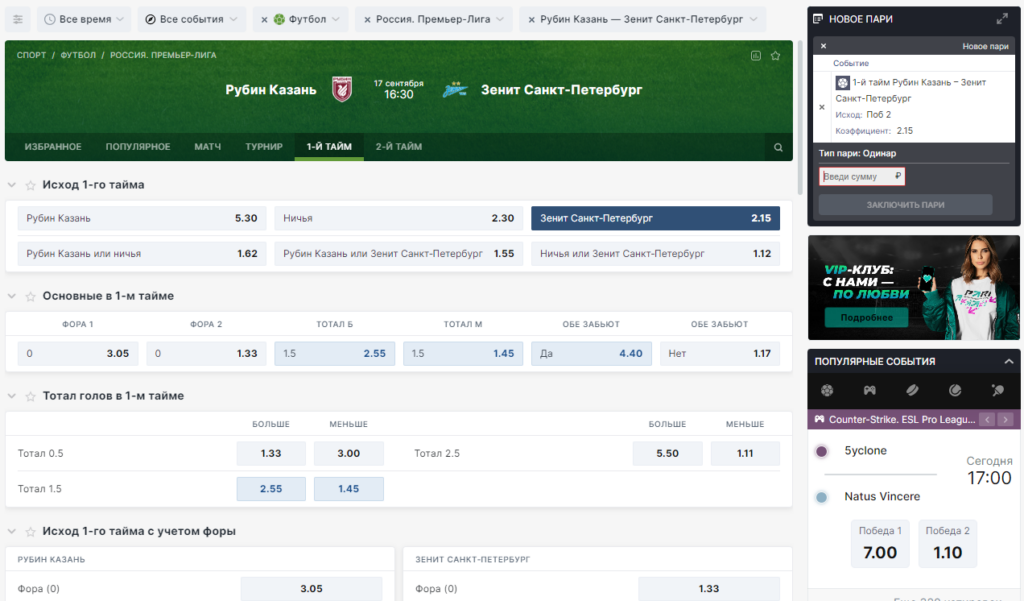Open the 'Все время' time filter

pos(84,20)
